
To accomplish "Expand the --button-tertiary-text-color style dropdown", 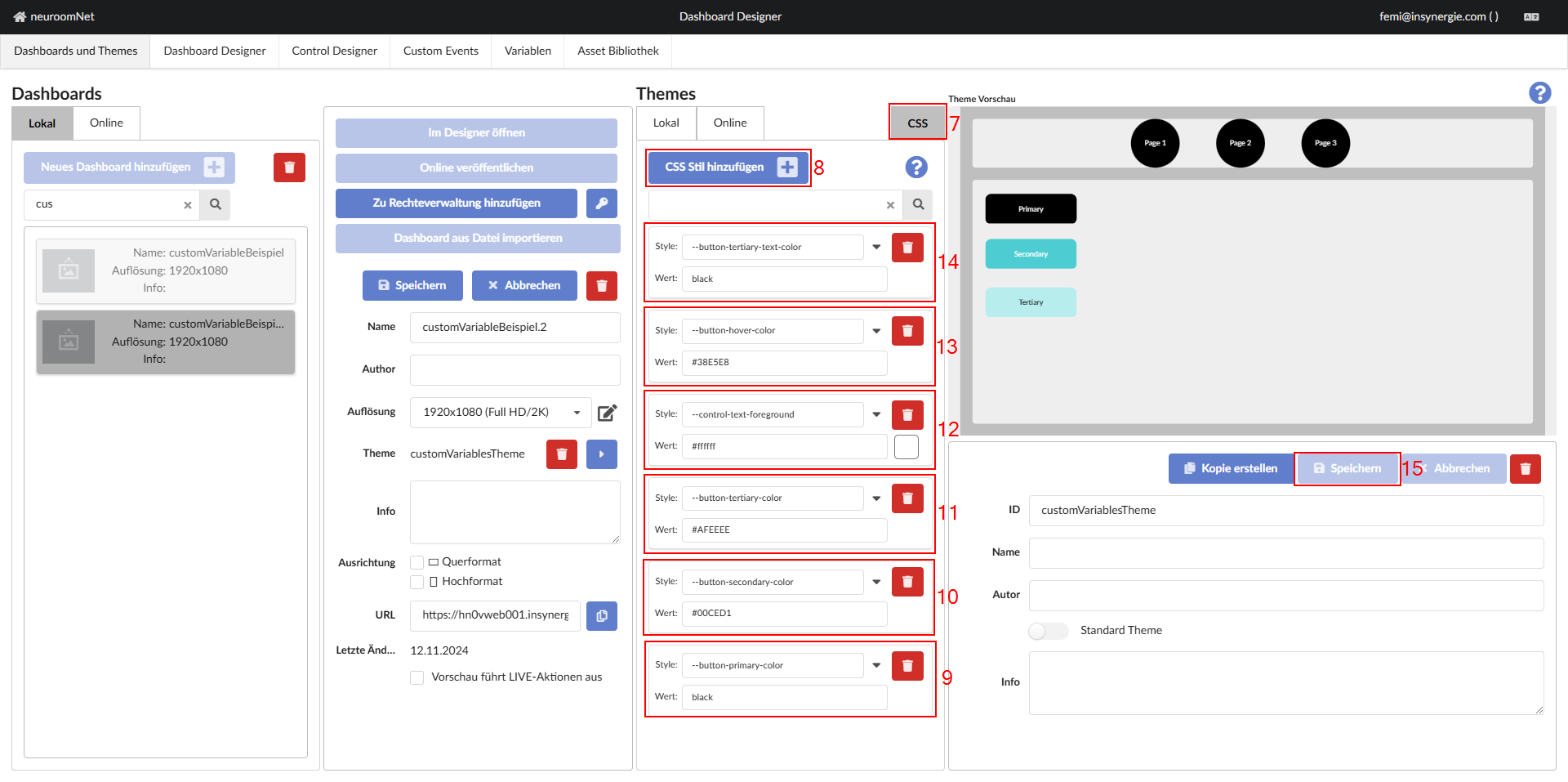I will (876, 247).
